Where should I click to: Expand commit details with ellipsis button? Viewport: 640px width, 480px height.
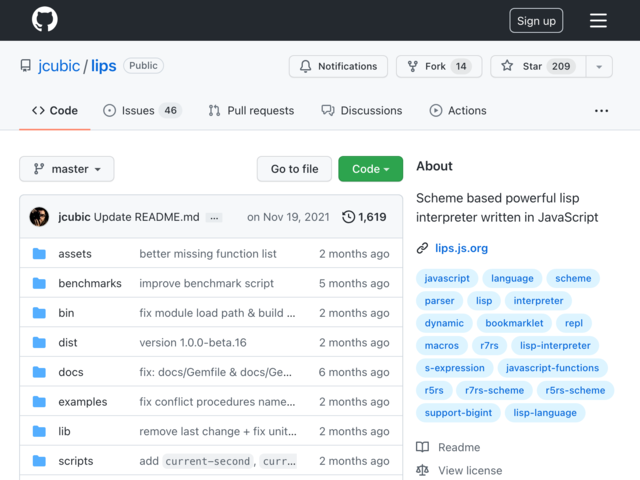click(x=214, y=218)
